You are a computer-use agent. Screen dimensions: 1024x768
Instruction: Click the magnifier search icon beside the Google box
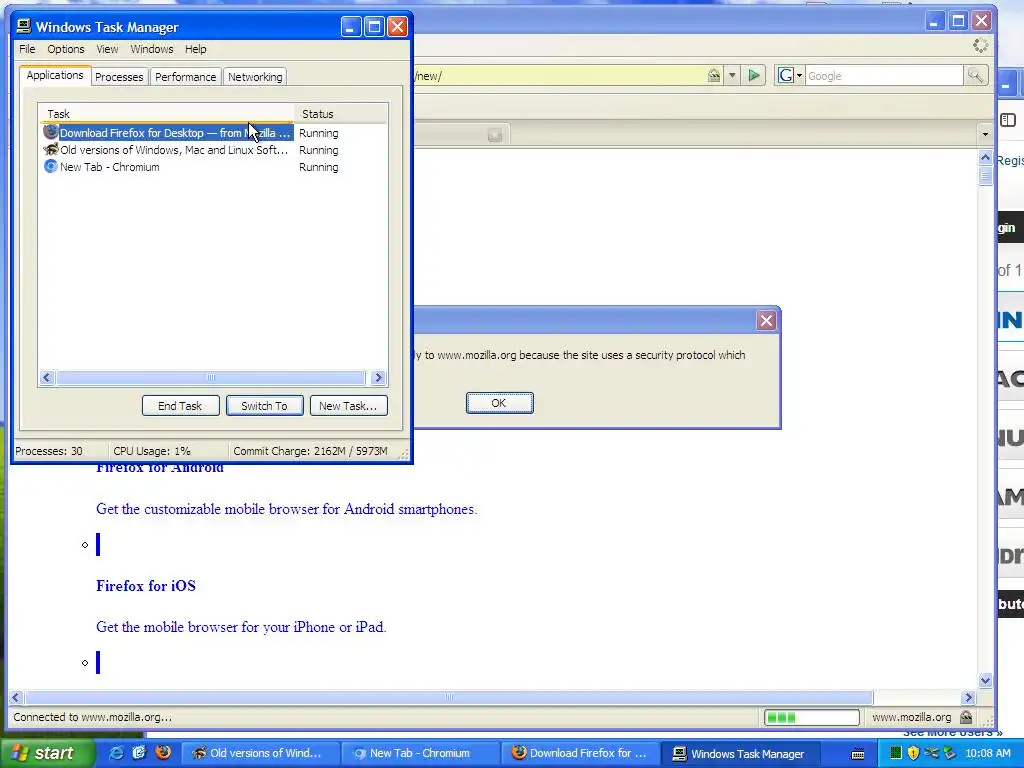974,76
